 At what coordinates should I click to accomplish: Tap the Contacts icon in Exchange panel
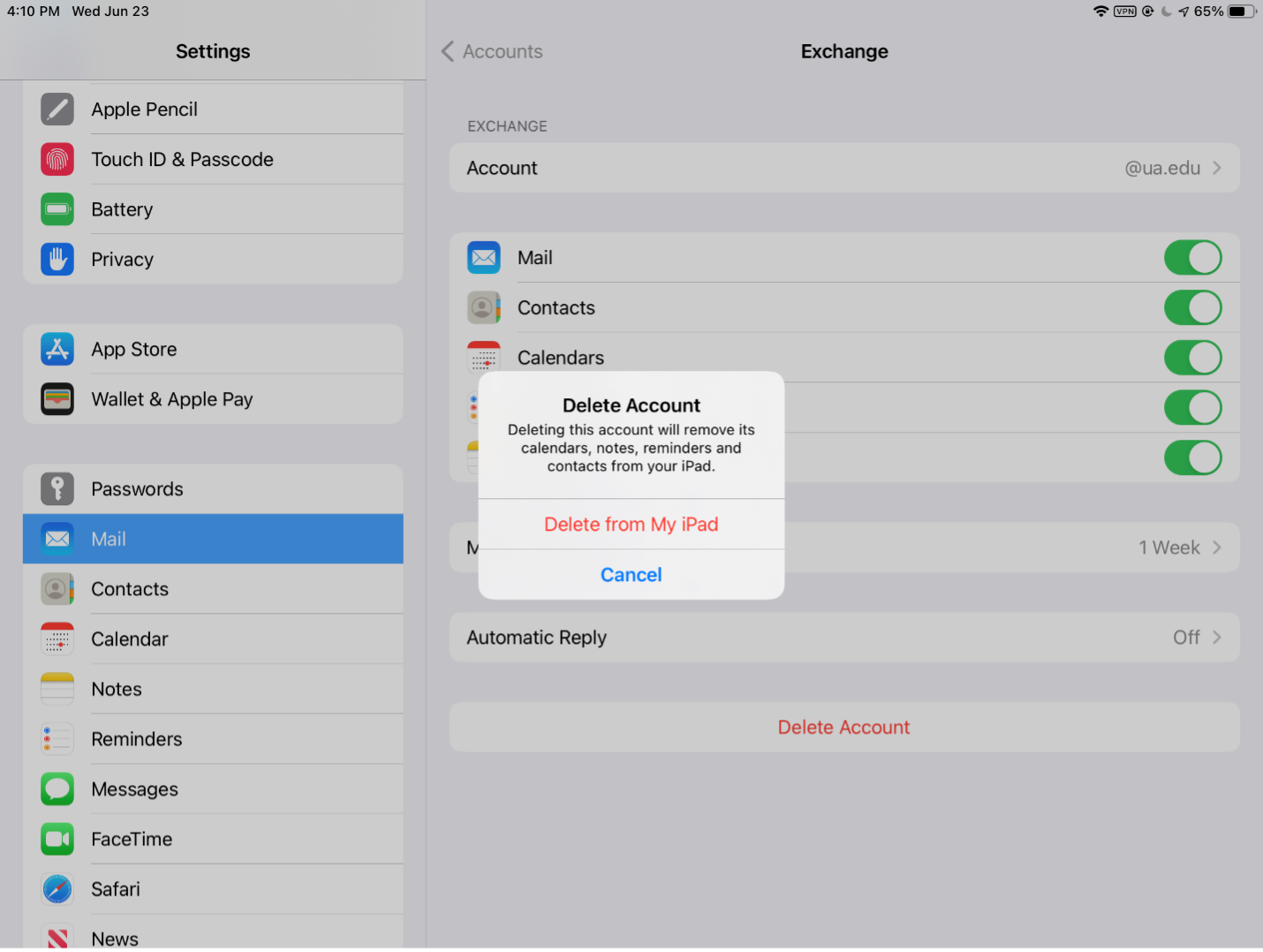point(484,308)
